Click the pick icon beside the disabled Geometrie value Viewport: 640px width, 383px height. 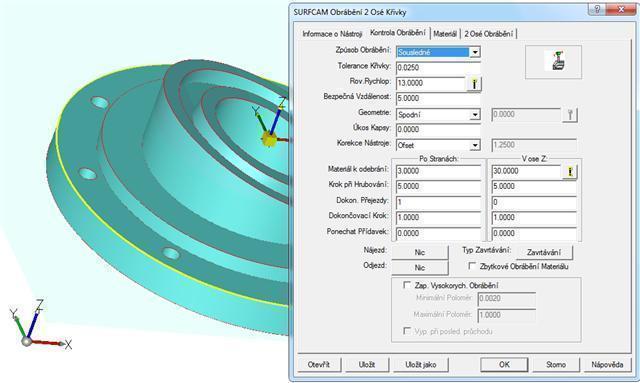pyautogui.click(x=570, y=115)
